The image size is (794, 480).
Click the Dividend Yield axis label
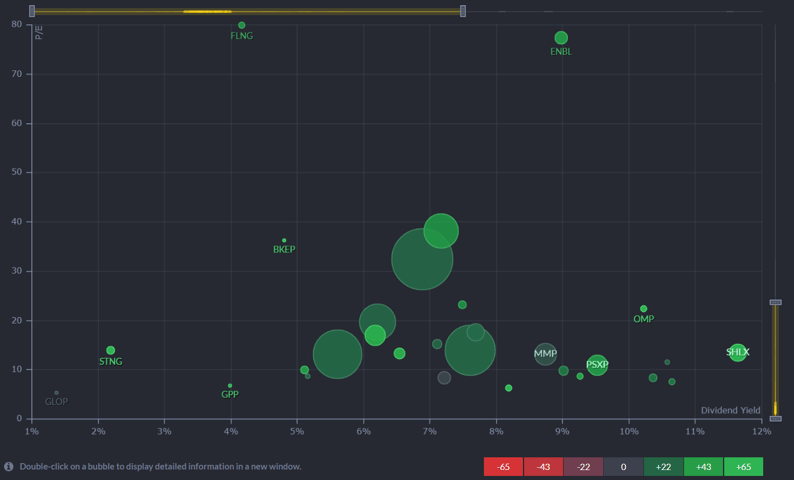point(730,410)
